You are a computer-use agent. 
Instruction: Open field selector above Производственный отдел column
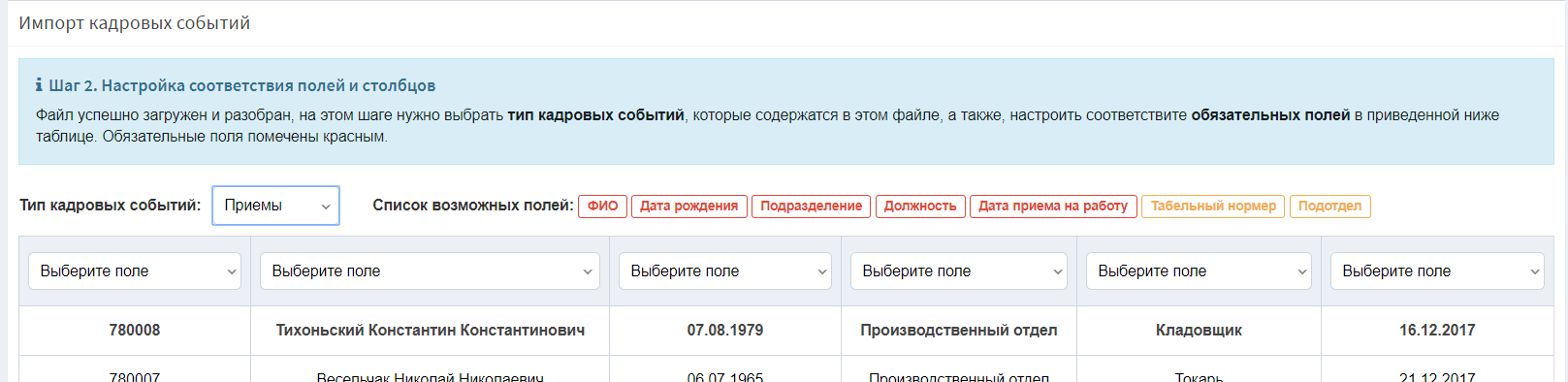(x=959, y=271)
